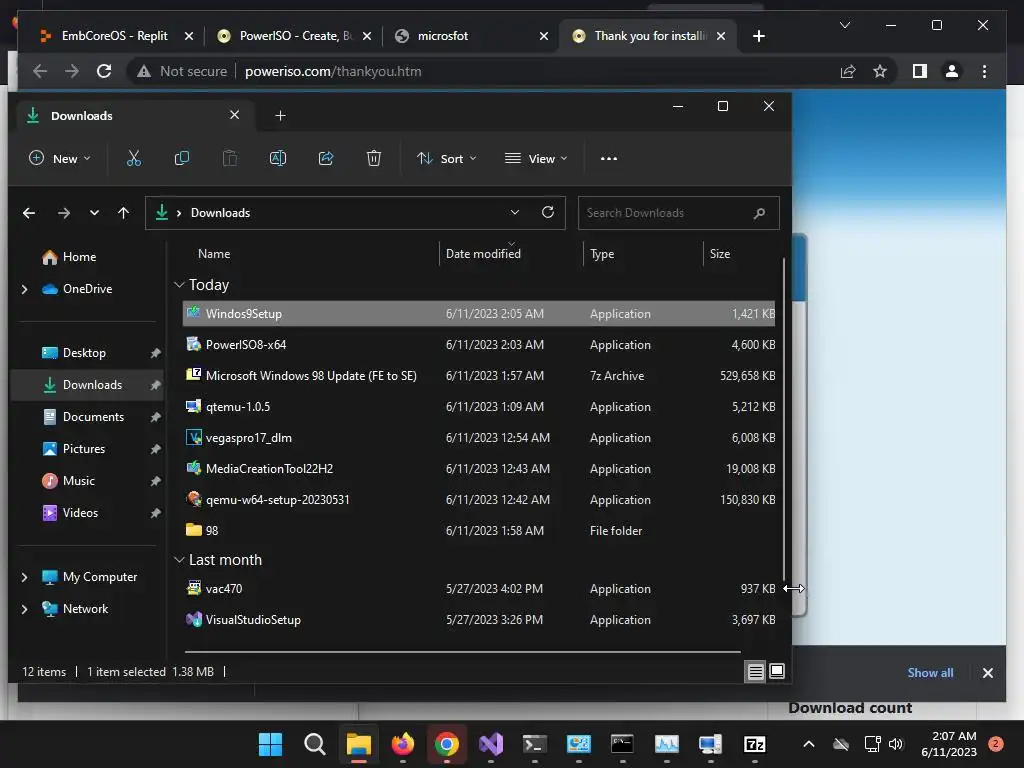Expand My Computer in navigation pane
Image resolution: width=1024 pixels, height=768 pixels.
(x=25, y=577)
